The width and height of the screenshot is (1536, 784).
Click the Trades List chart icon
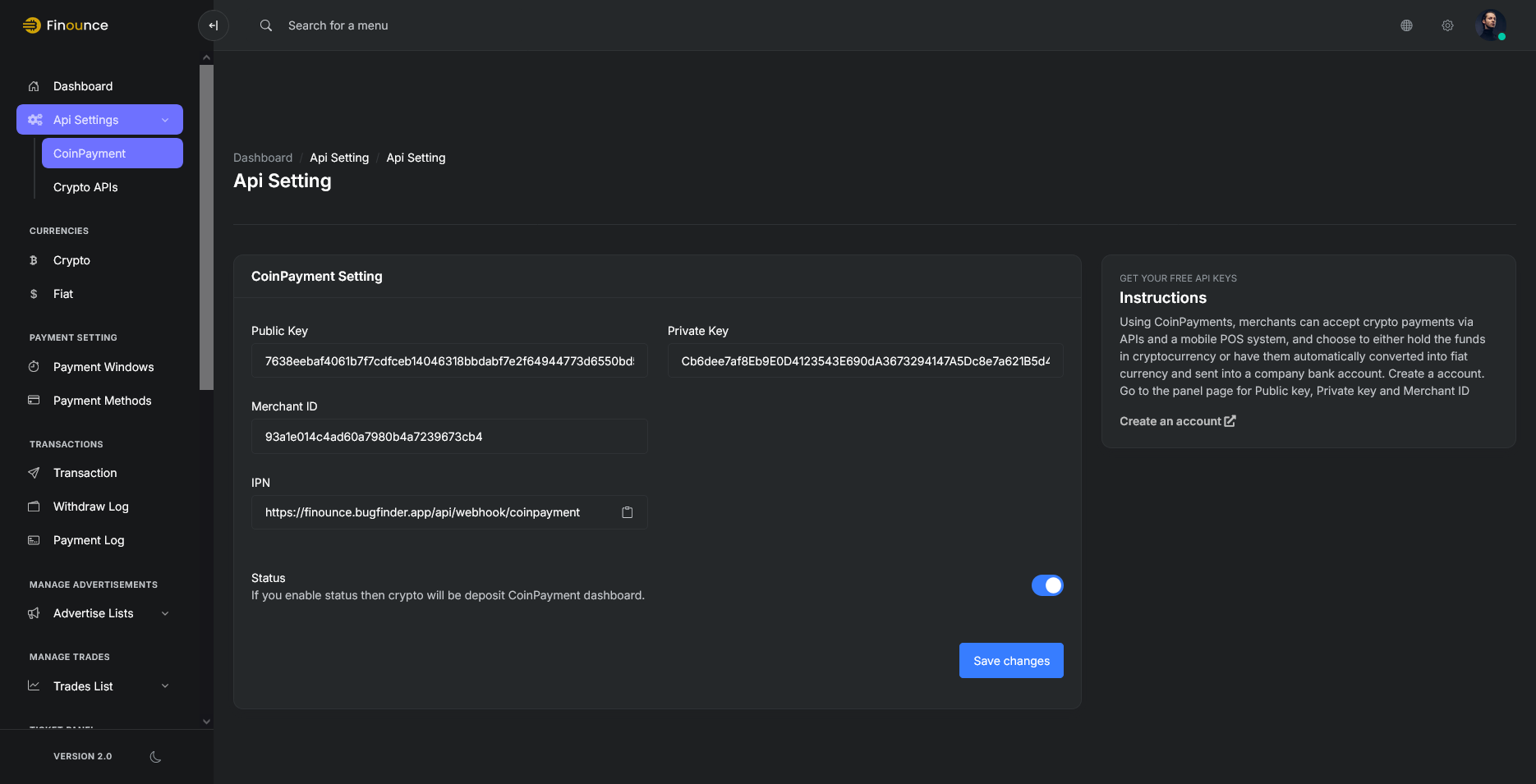(x=34, y=685)
